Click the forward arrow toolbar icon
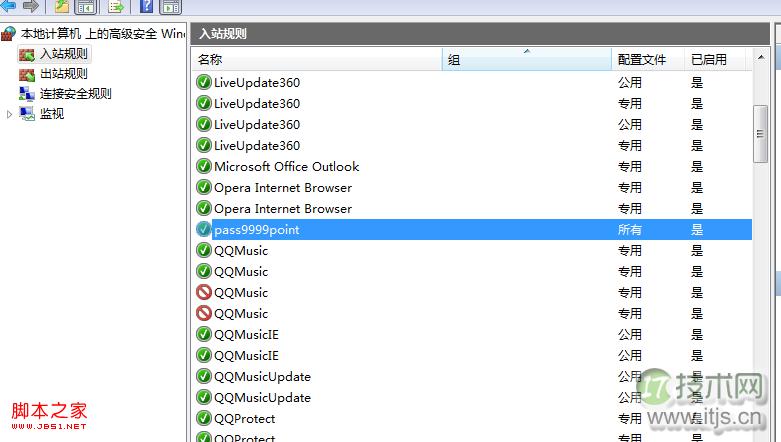 (x=30, y=6)
